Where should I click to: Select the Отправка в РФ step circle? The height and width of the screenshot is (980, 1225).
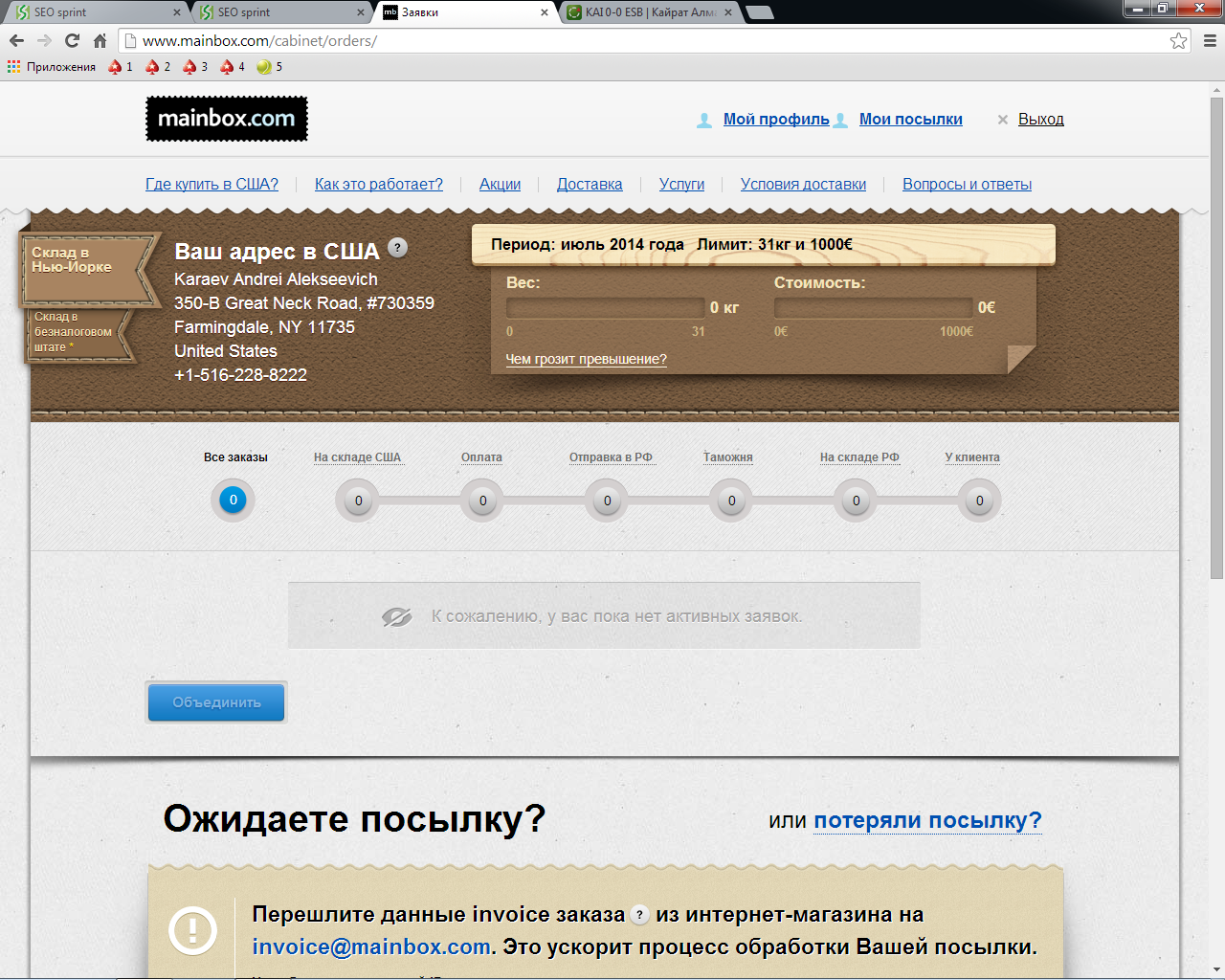(607, 501)
